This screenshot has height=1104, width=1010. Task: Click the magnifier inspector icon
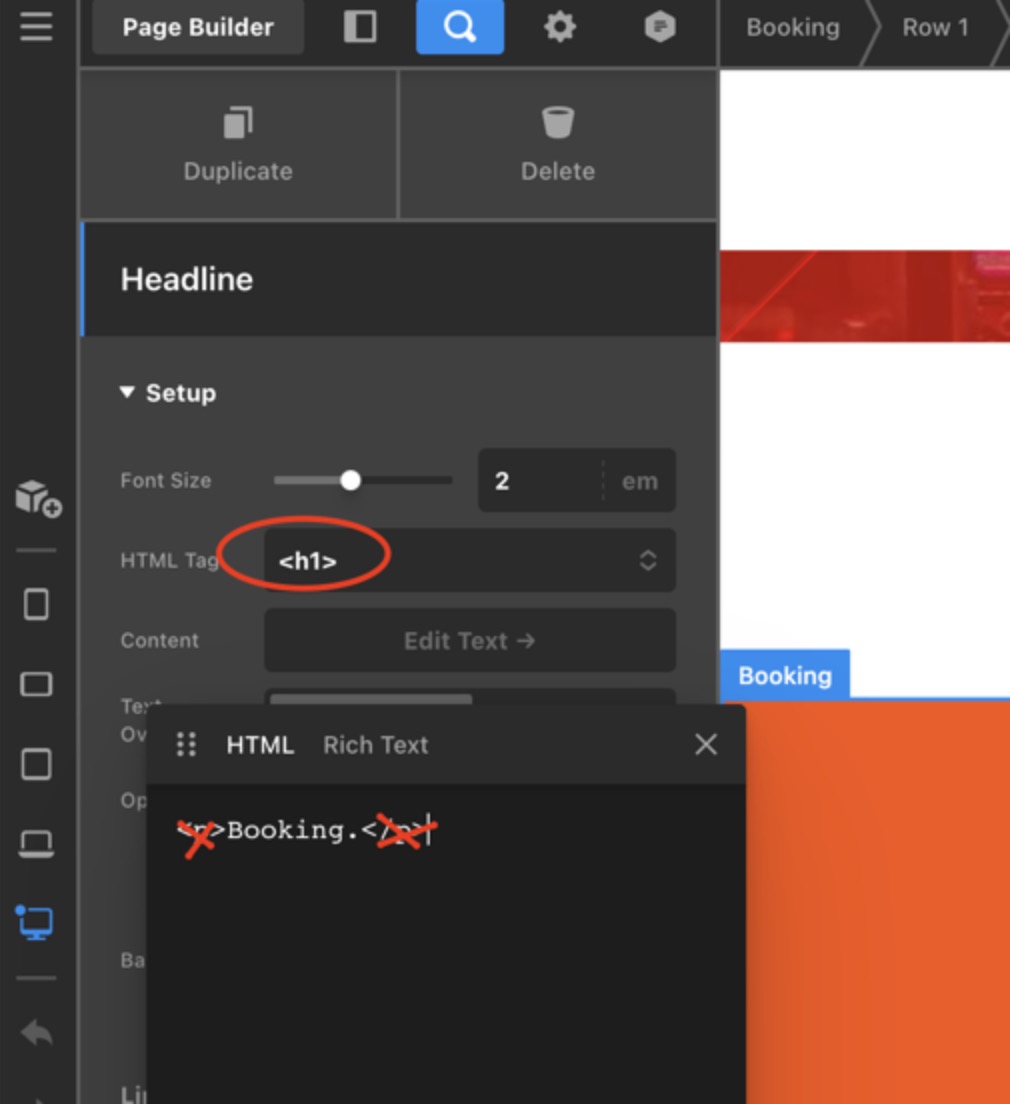point(460,27)
